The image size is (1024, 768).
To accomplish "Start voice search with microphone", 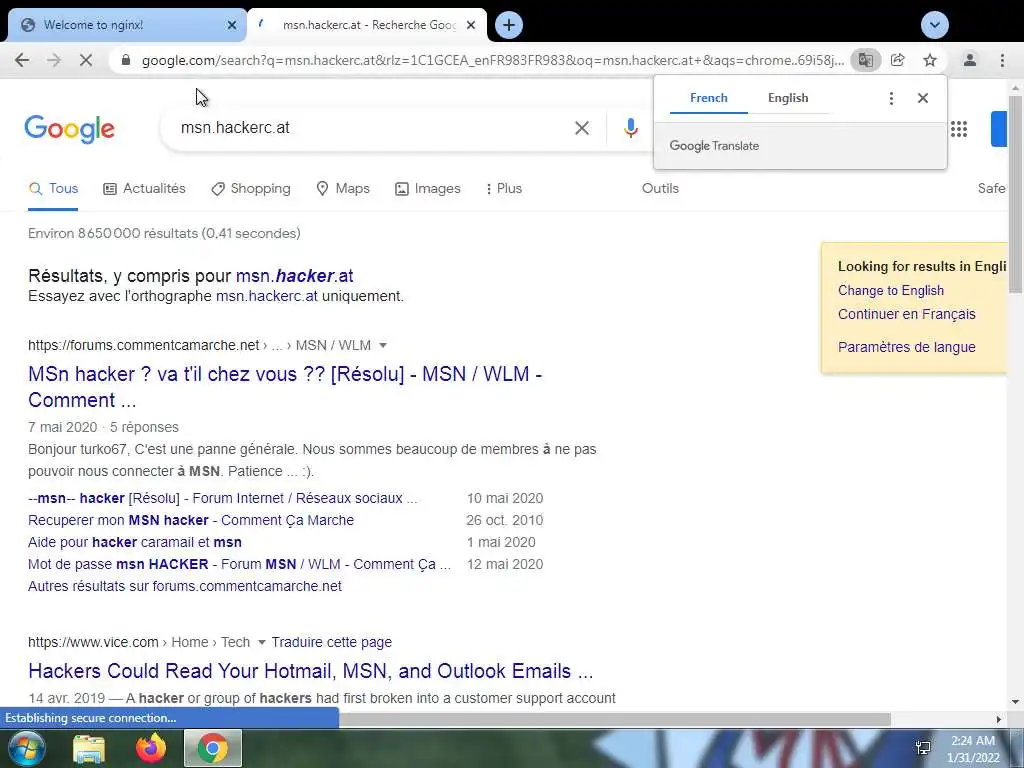I will [630, 128].
